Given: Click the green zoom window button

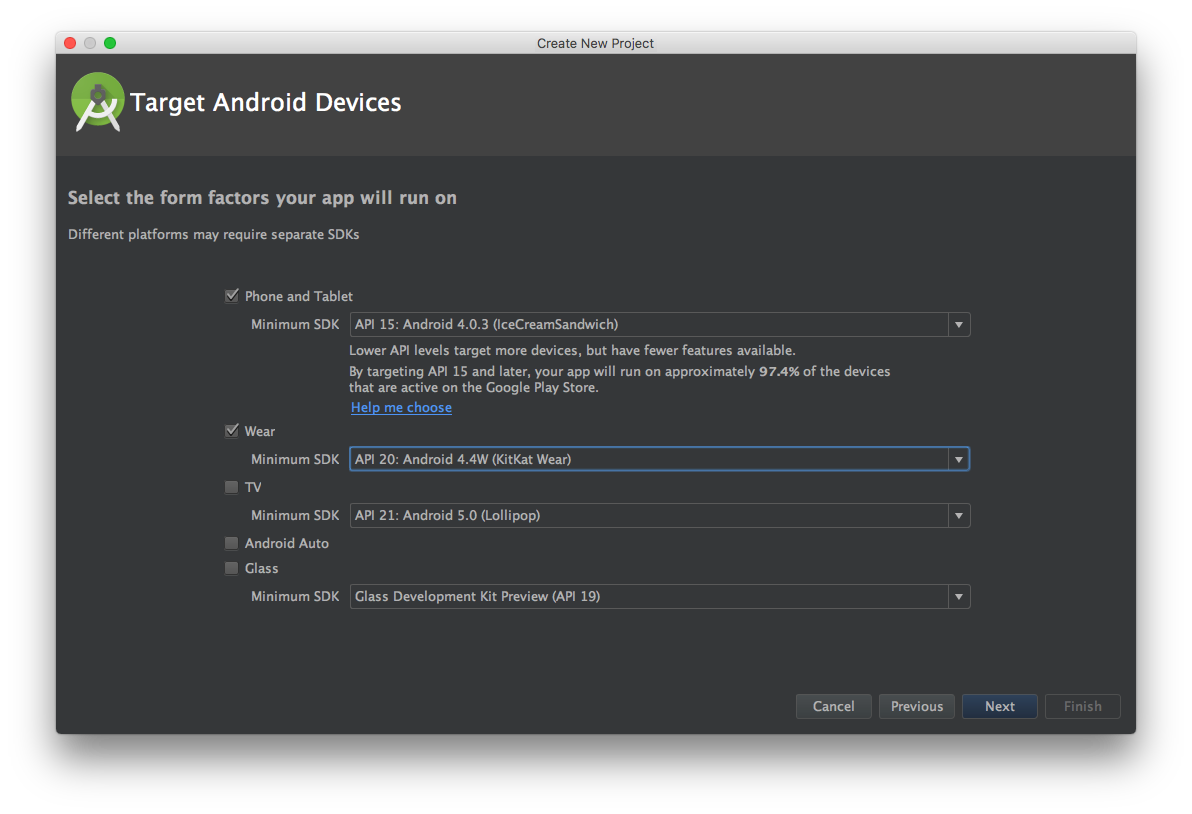Looking at the screenshot, I should click(110, 43).
